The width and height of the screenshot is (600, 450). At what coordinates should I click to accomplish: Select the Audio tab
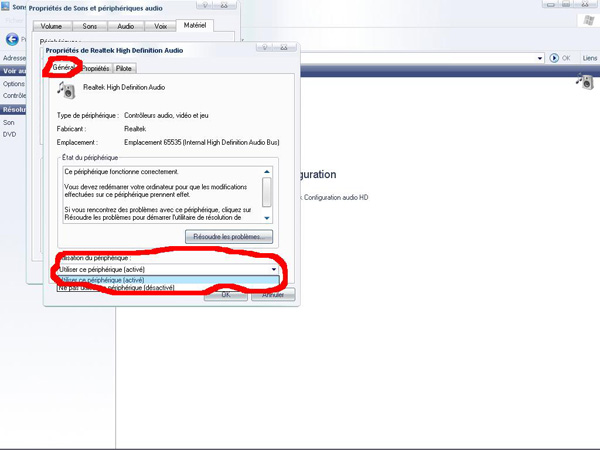(x=125, y=25)
